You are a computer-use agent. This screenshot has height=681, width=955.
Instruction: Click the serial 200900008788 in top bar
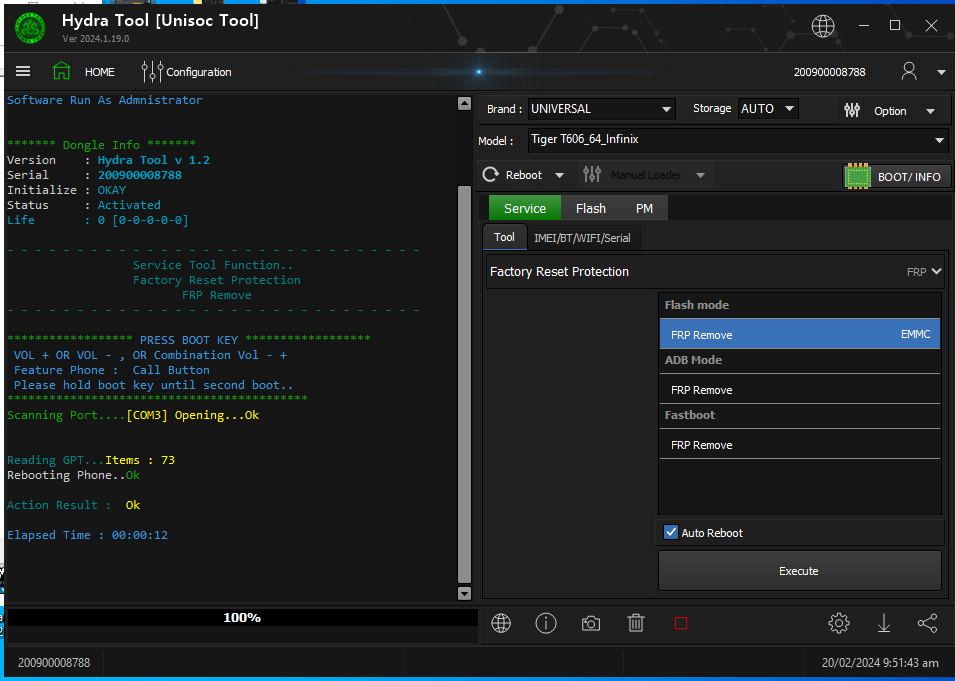pos(829,72)
